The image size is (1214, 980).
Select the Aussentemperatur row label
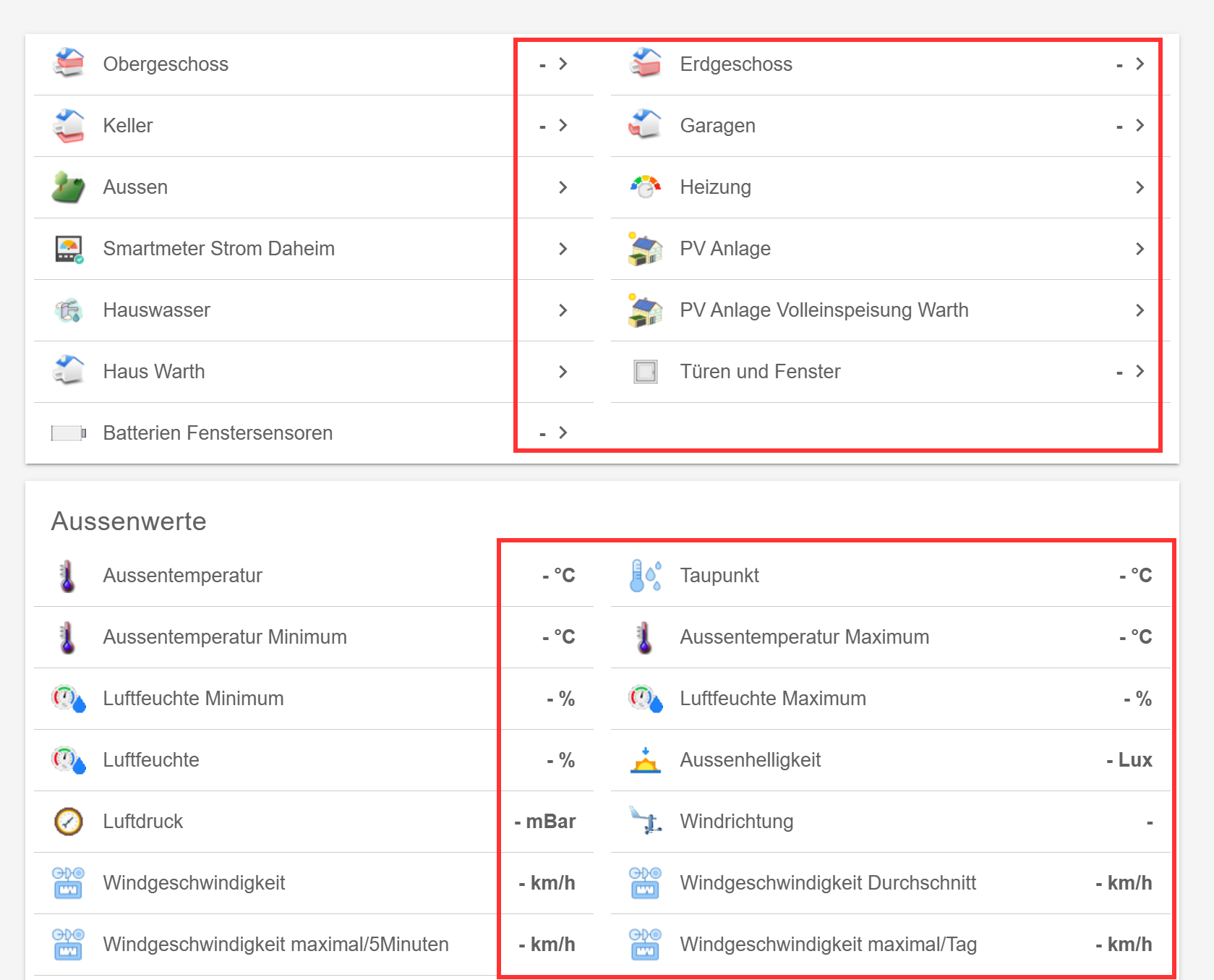(x=182, y=576)
